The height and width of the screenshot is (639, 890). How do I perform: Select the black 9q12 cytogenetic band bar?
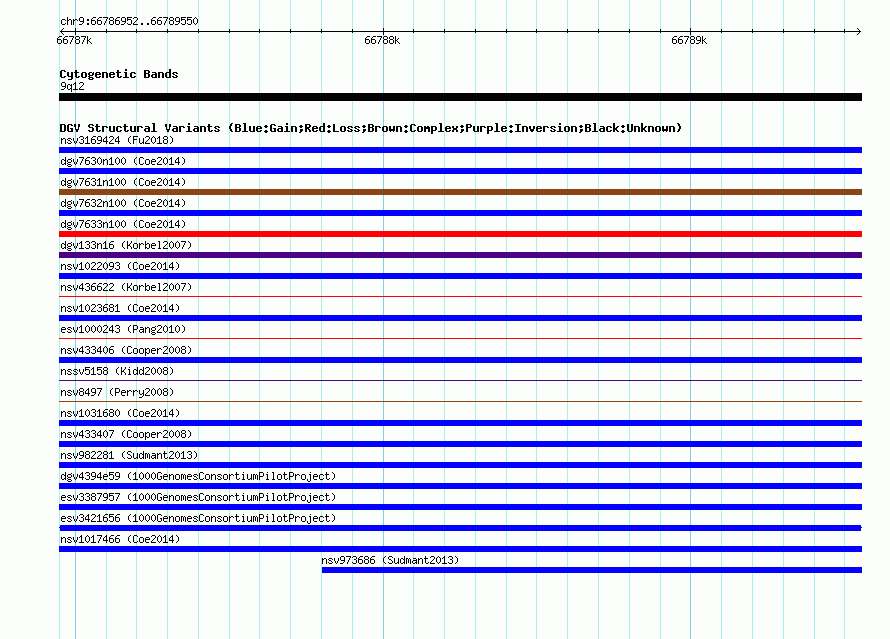click(x=460, y=97)
